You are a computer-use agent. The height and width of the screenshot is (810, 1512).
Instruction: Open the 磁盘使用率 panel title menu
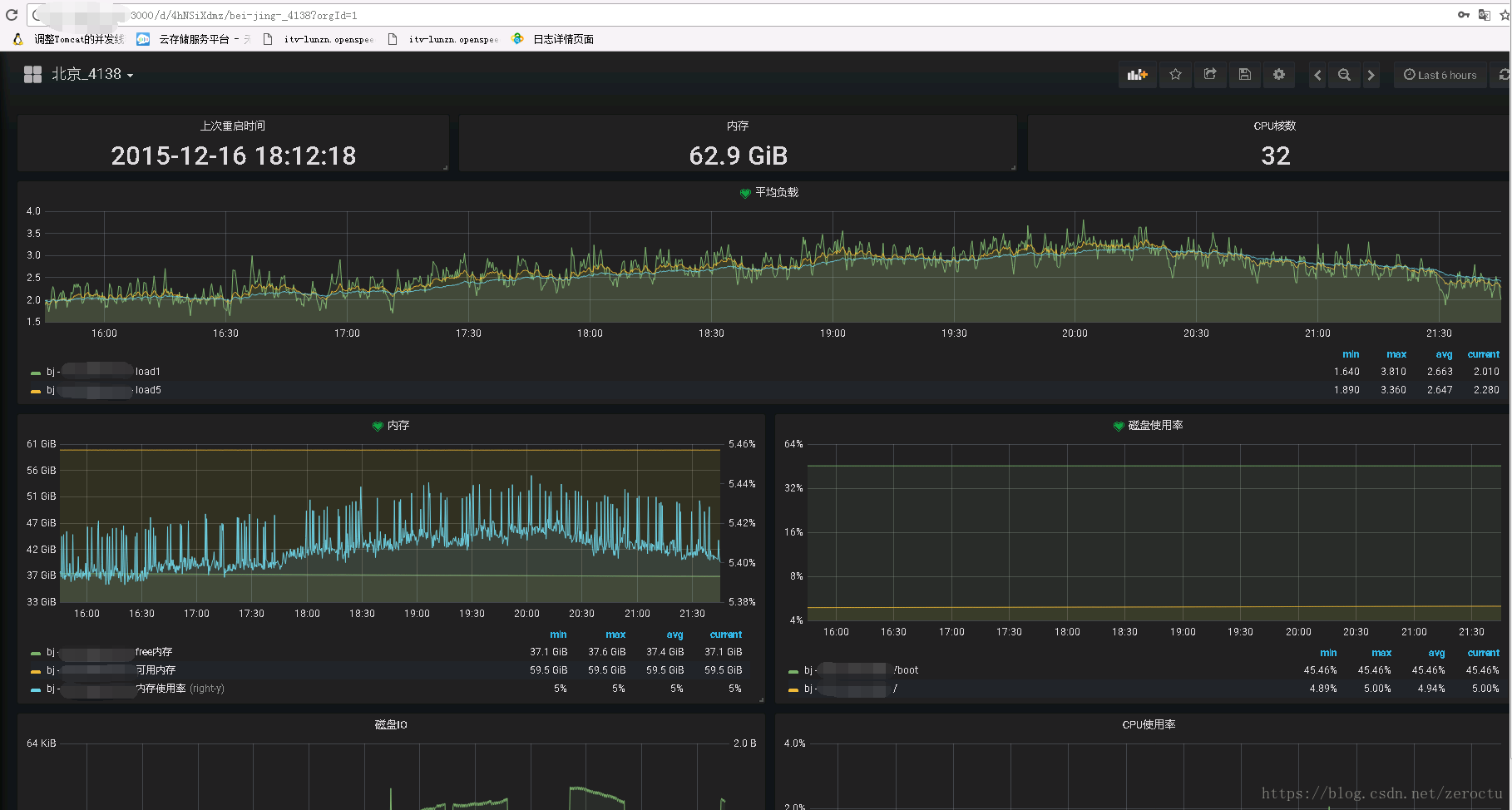1155,425
